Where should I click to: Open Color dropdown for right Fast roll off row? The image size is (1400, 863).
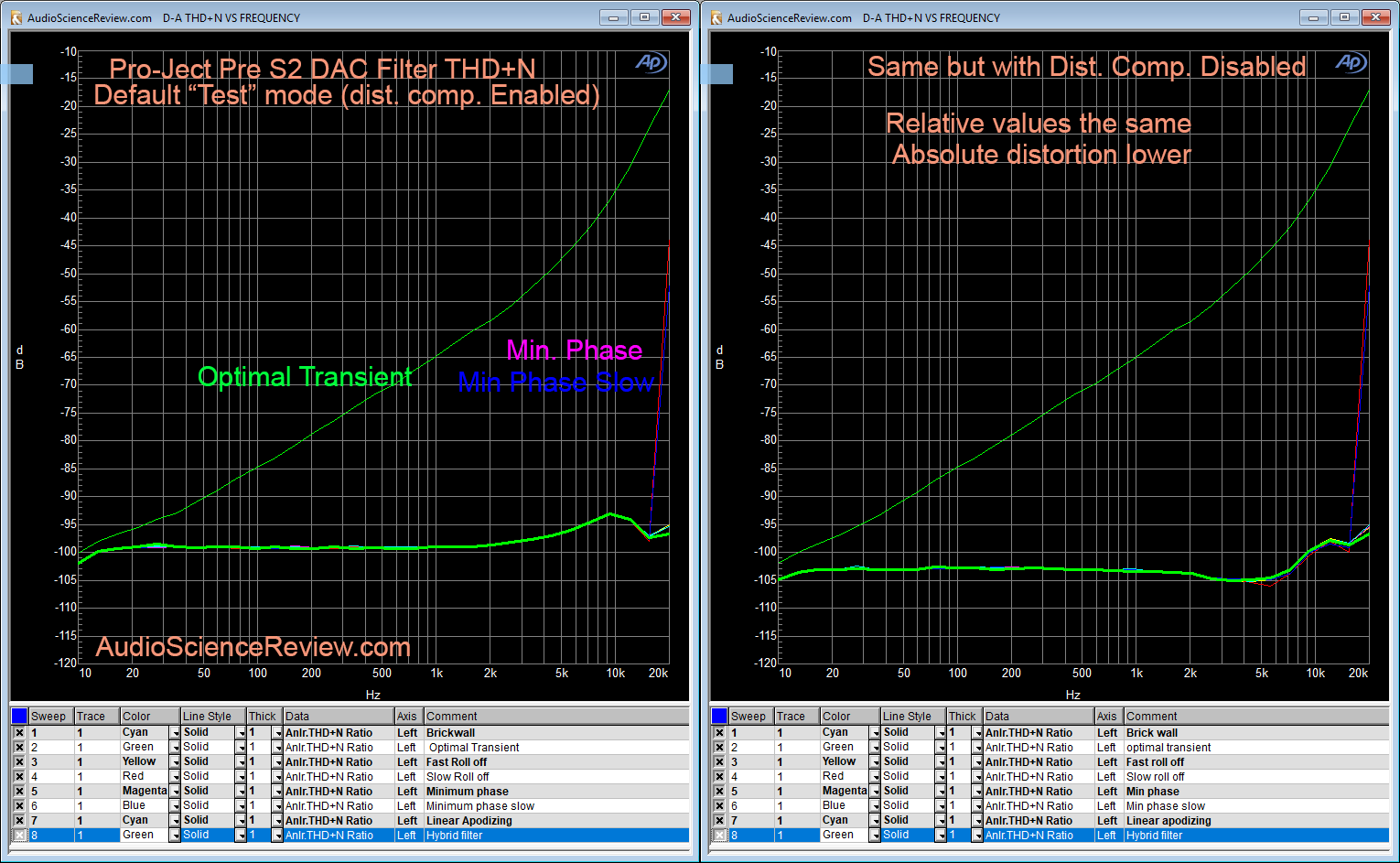click(x=875, y=762)
